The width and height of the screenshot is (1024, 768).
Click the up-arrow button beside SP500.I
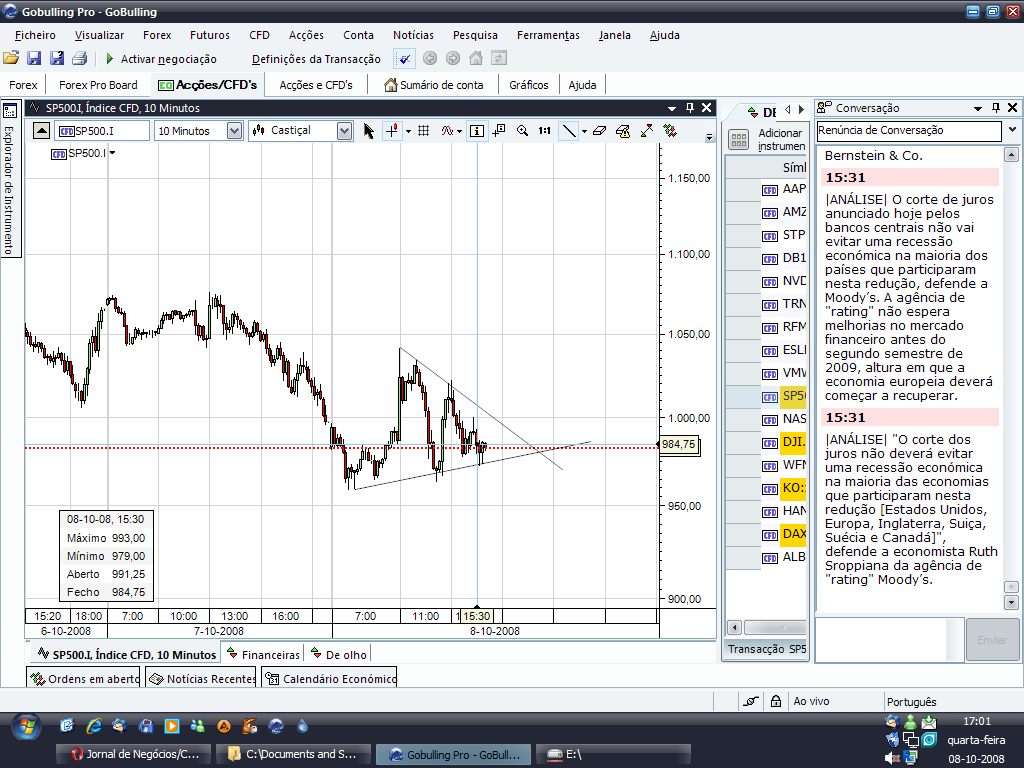point(41,131)
